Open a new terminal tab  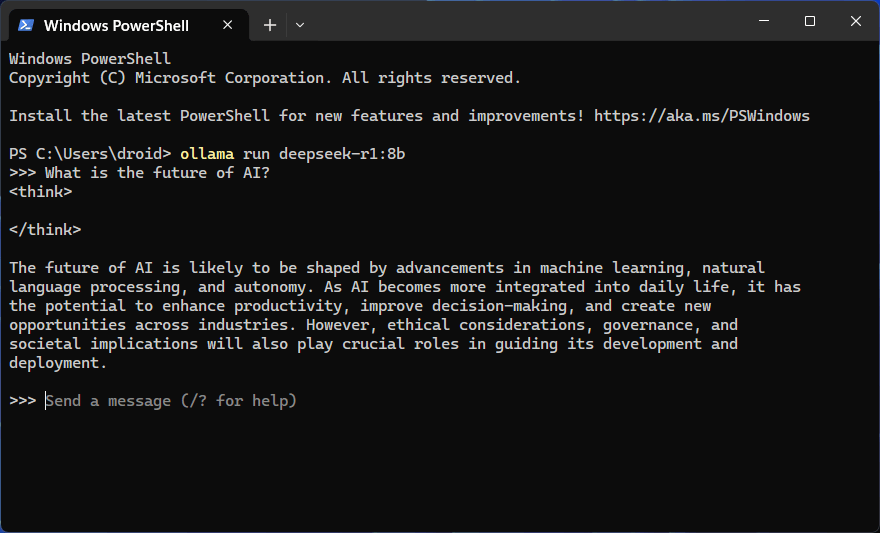point(270,25)
